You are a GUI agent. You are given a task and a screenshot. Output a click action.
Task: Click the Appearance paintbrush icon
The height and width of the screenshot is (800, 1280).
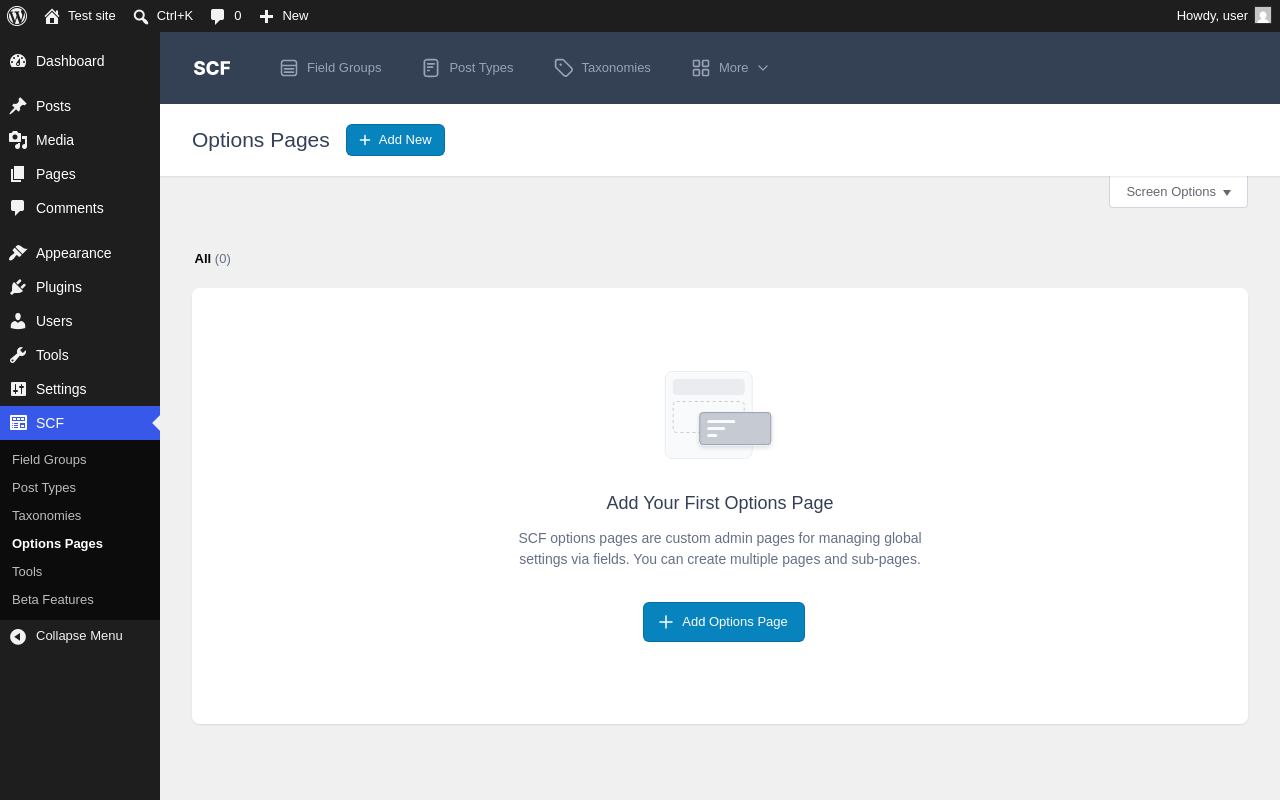18,253
